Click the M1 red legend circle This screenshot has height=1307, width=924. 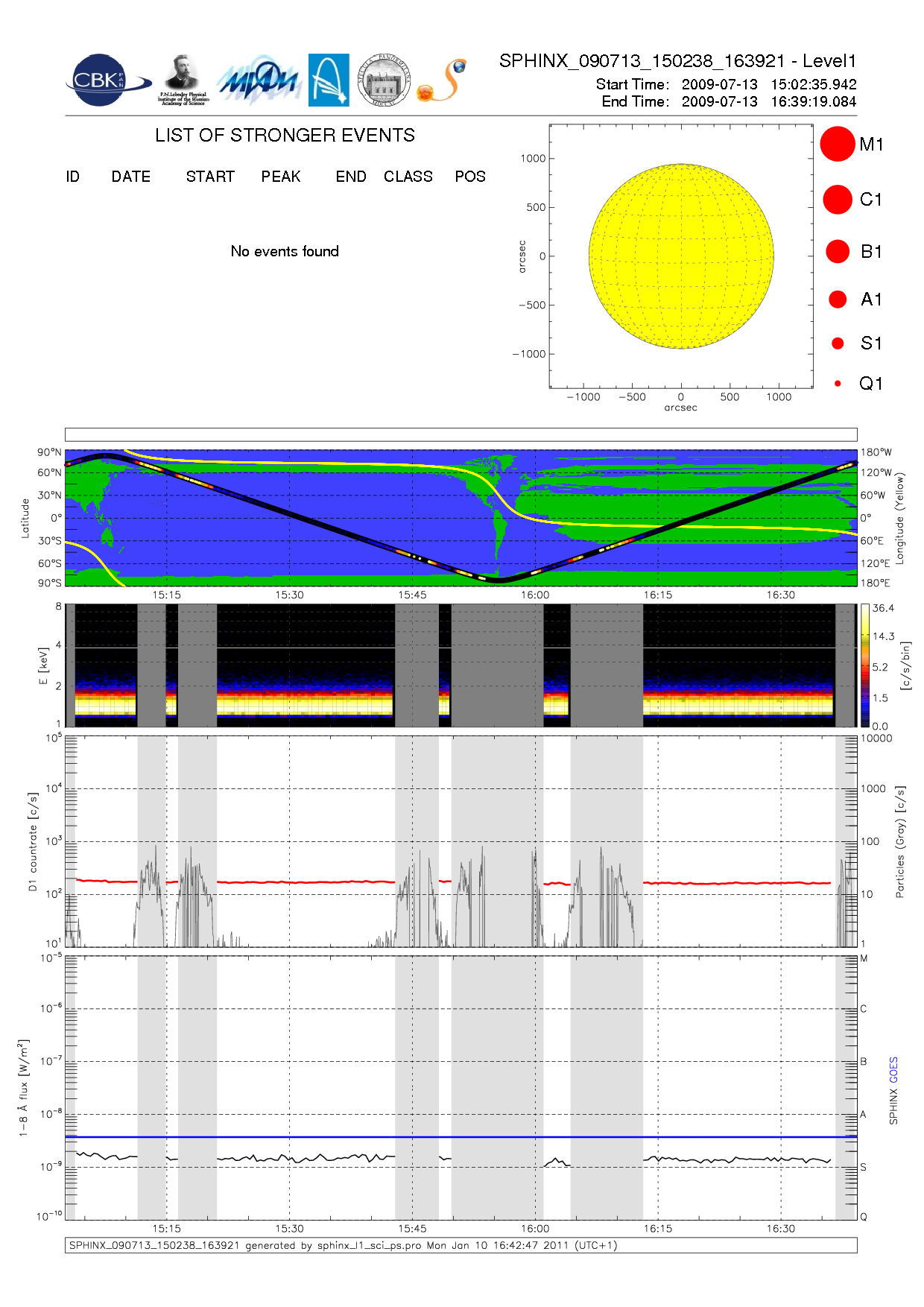point(837,144)
